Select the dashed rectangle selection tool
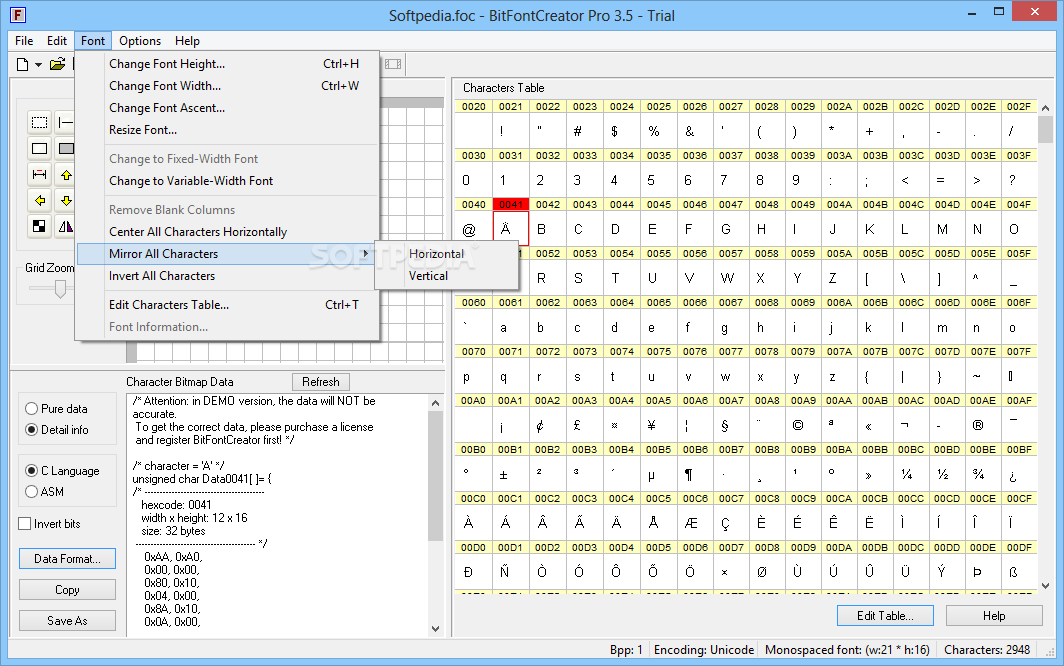 (x=39, y=122)
